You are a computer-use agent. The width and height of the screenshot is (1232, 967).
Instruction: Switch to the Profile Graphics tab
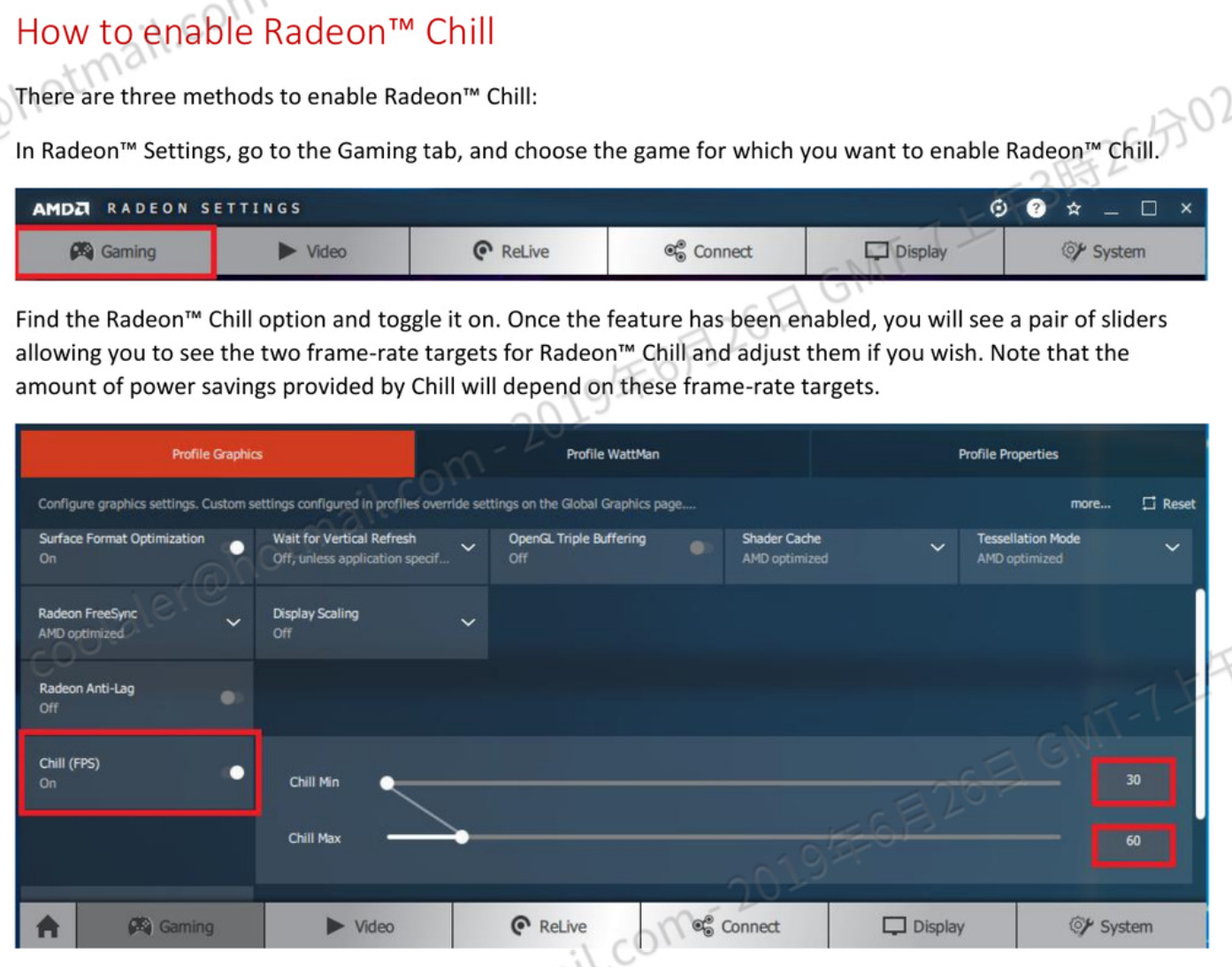pos(218,454)
